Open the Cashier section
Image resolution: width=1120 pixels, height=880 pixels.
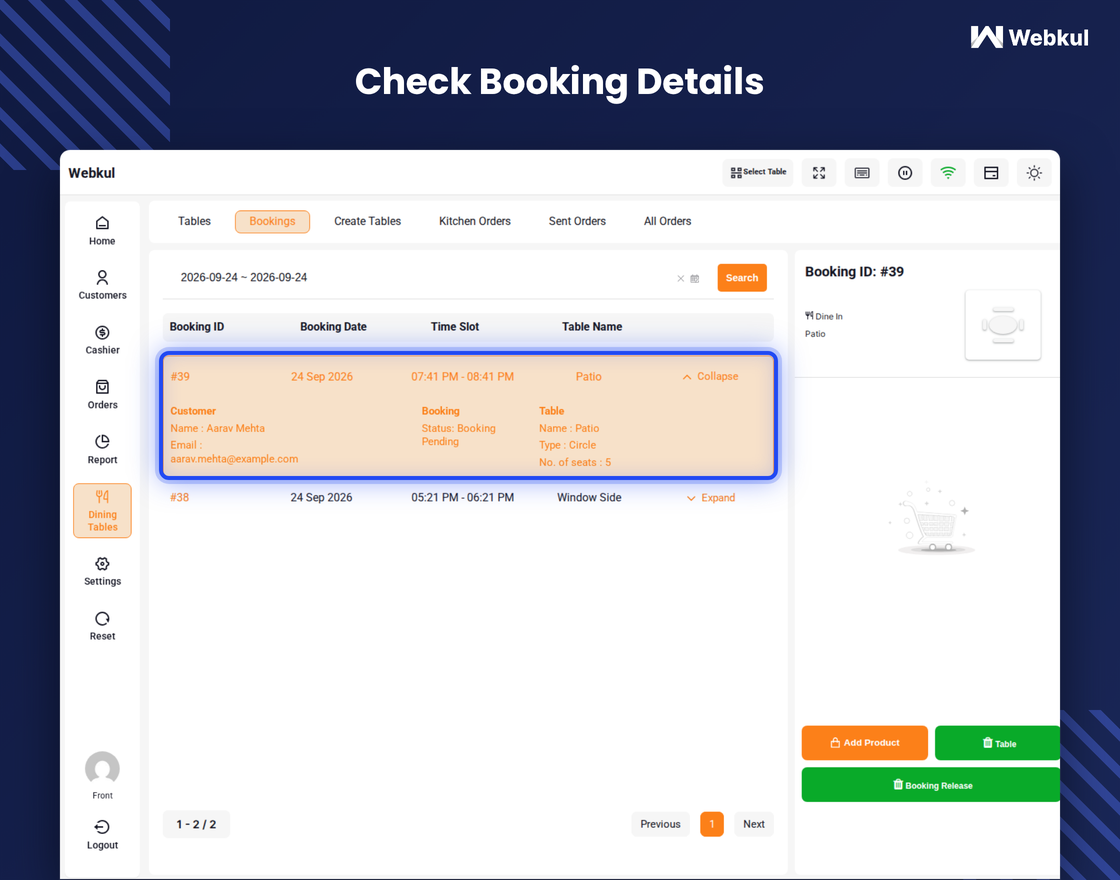pos(102,340)
